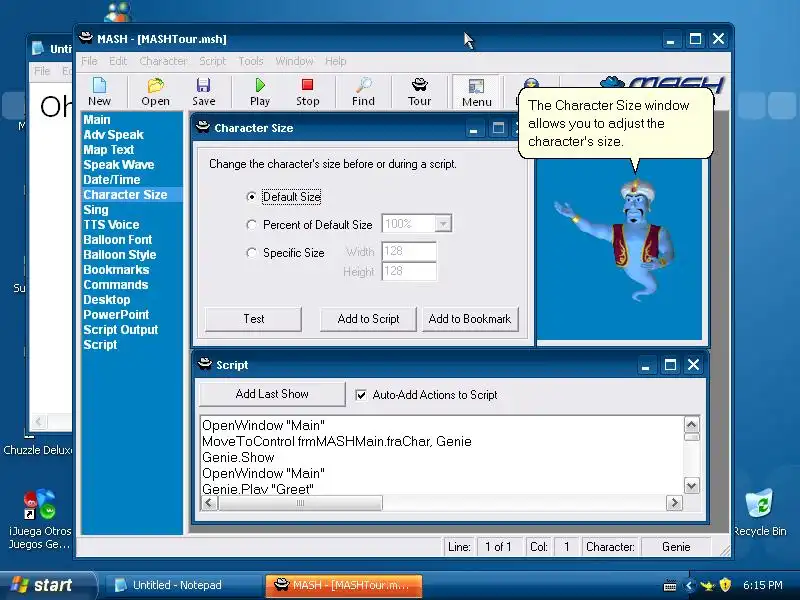This screenshot has height=600, width=800.
Task: Open the 100% percent dropdown
Action: [443, 223]
